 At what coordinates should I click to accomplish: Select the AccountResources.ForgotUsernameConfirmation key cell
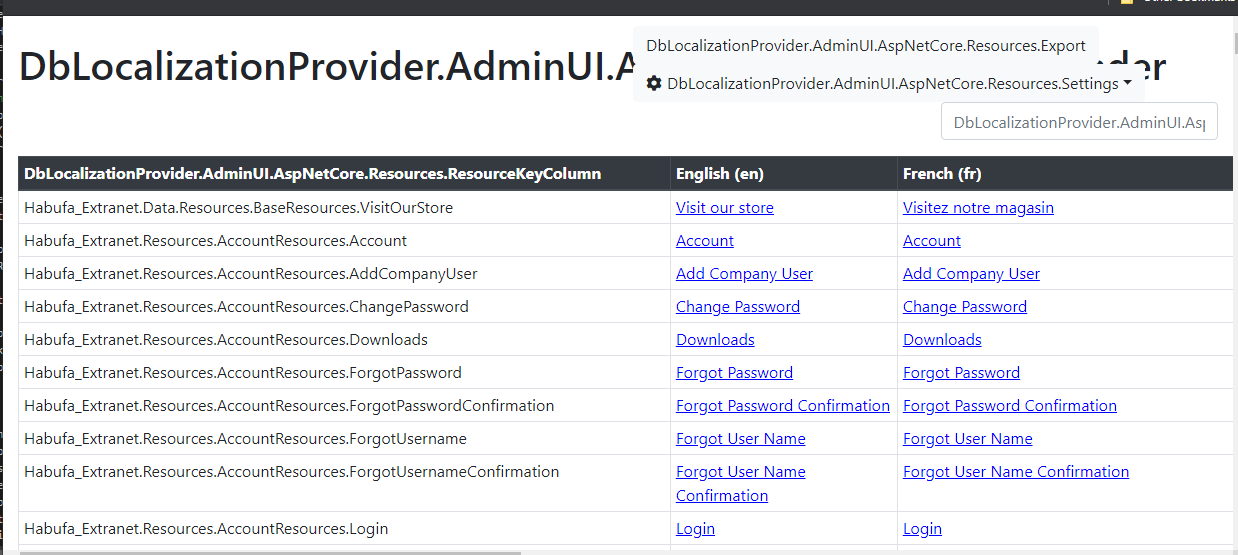(344, 484)
